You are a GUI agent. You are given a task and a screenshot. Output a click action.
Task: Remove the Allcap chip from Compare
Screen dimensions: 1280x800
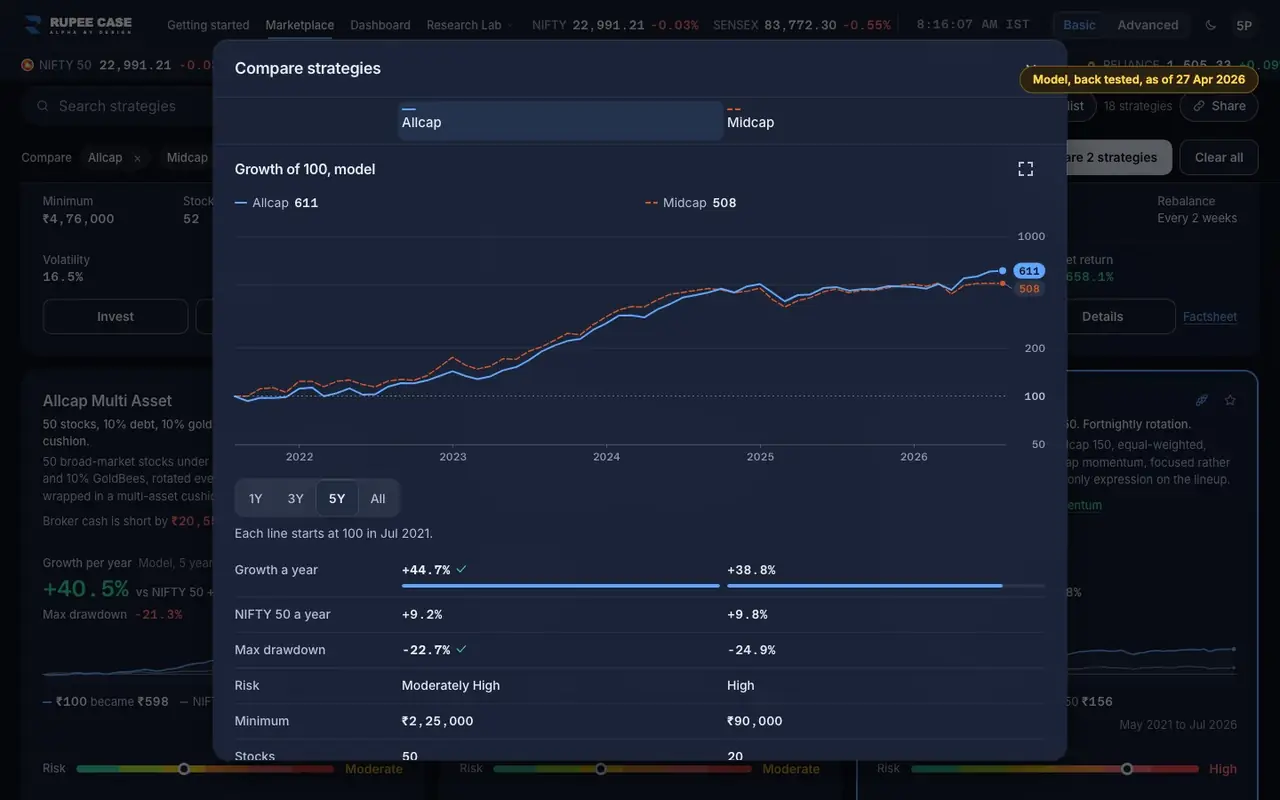coord(137,158)
